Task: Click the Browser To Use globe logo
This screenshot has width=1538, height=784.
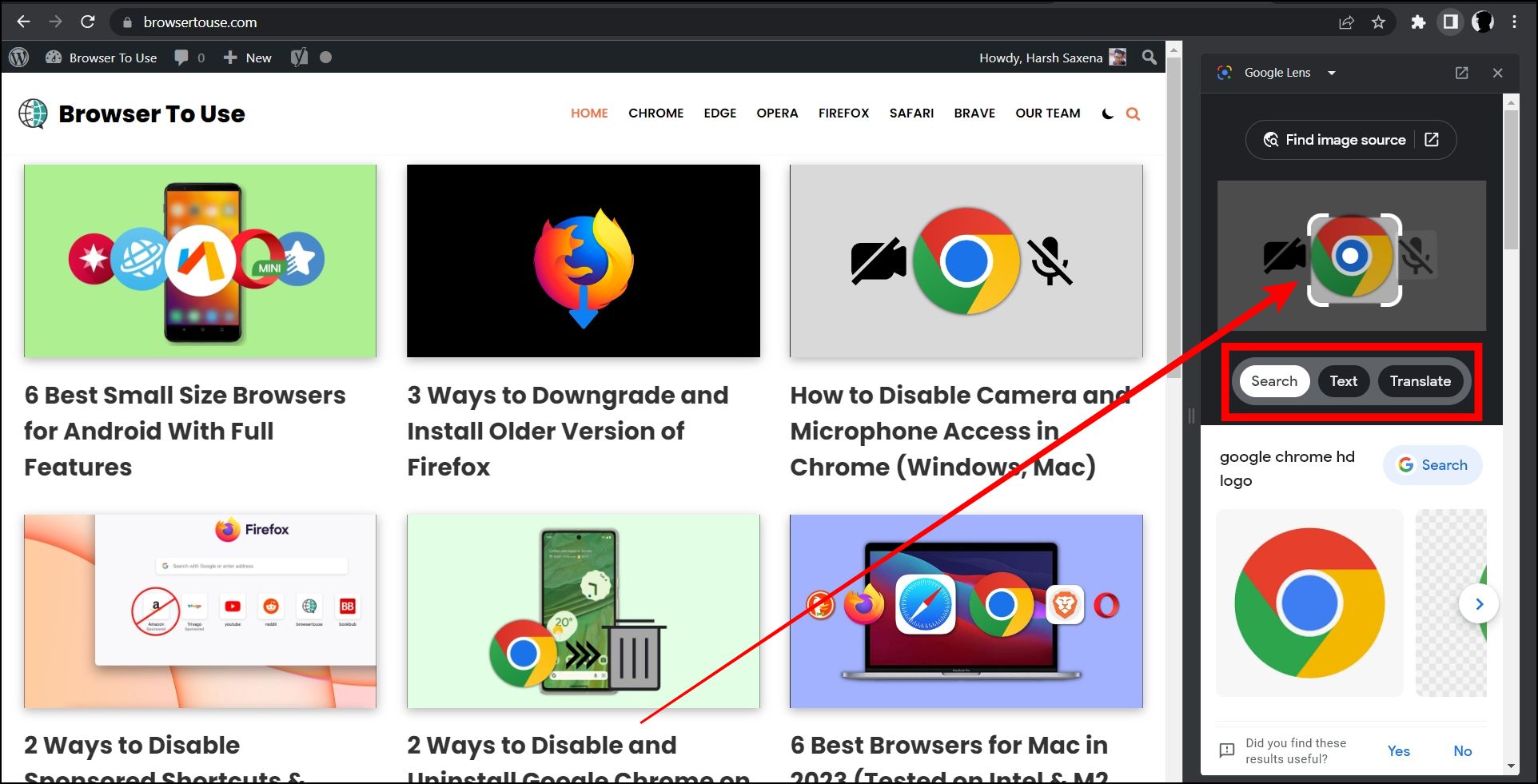Action: pos(34,113)
